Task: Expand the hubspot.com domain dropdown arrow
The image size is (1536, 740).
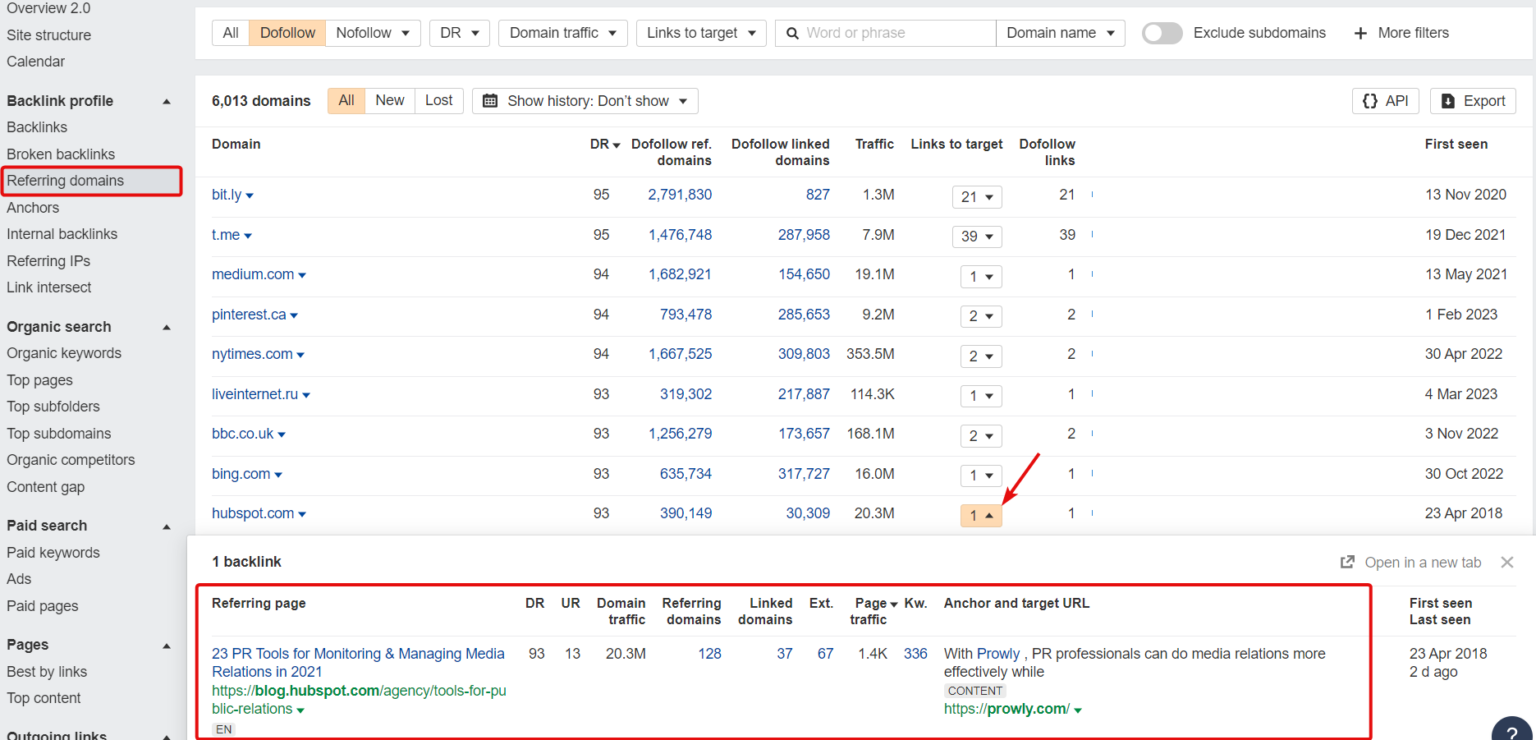Action: point(301,513)
